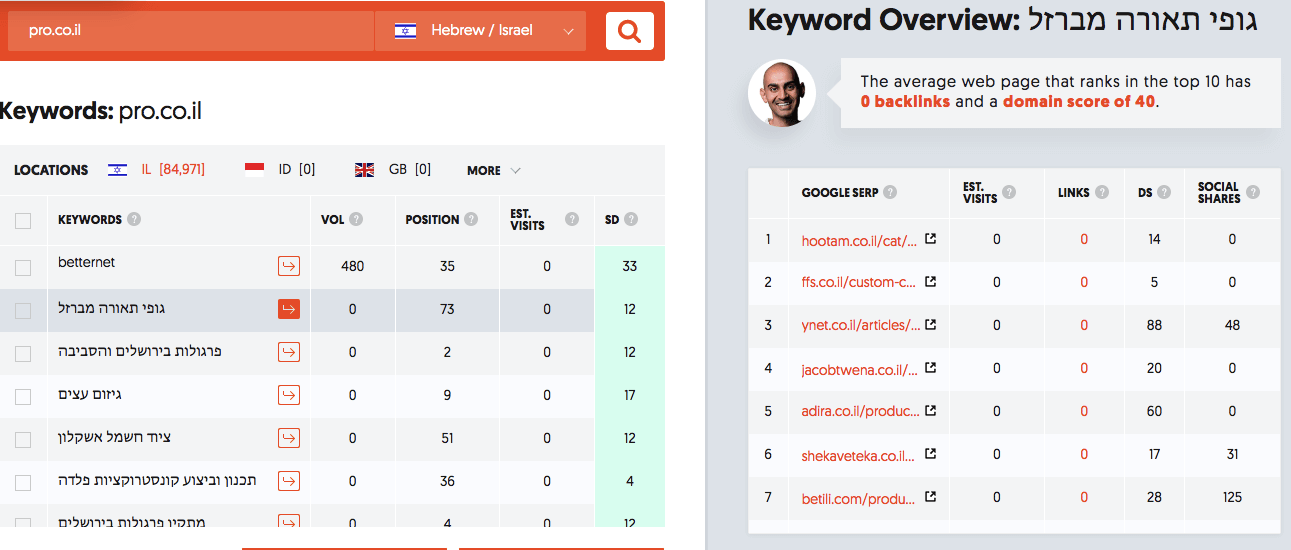Open arrow icon for גיזום עצים
1291x550 pixels.
(x=288, y=395)
